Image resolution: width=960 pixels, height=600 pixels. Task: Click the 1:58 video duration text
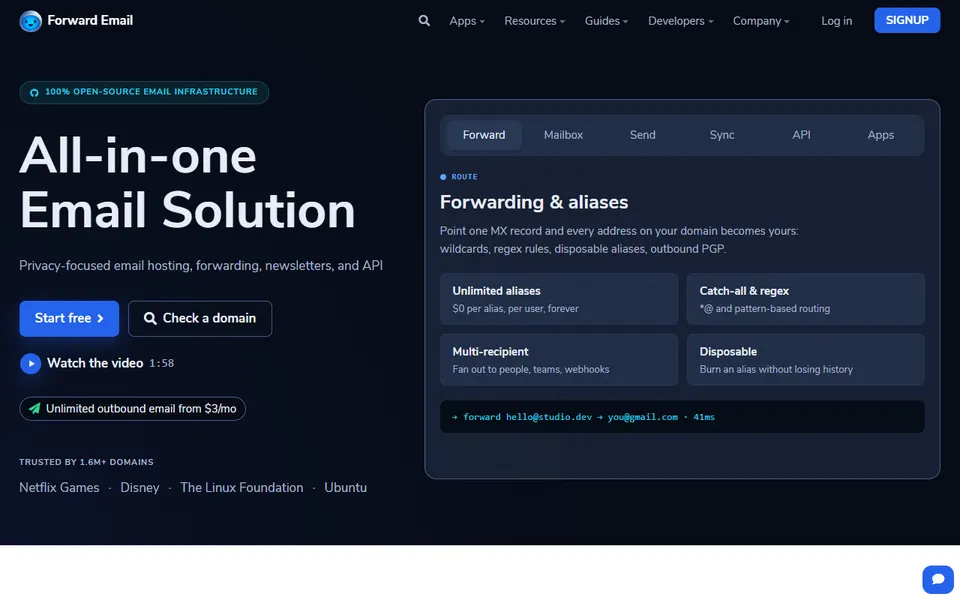pos(162,364)
